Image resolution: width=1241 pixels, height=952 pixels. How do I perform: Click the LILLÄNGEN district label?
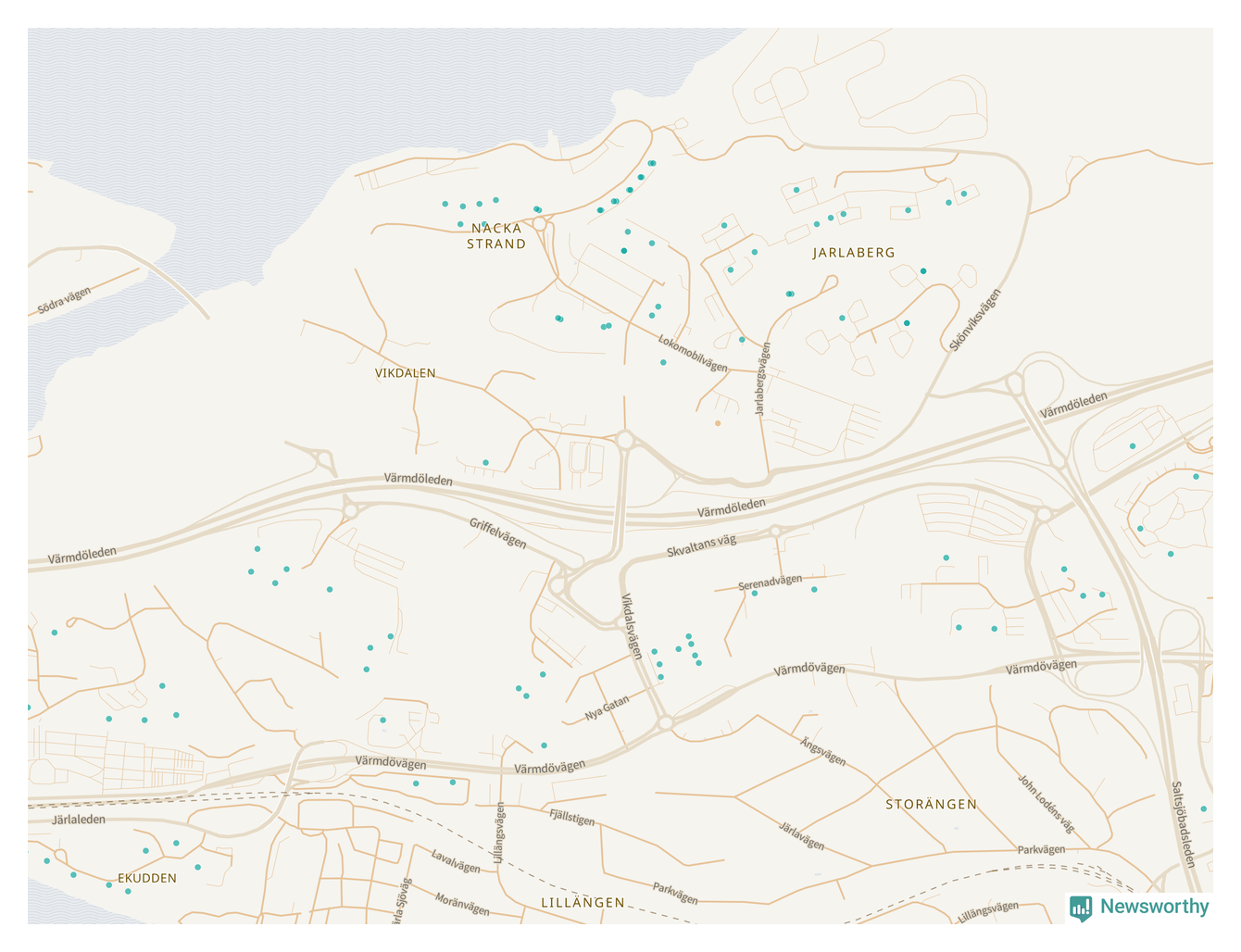click(583, 903)
